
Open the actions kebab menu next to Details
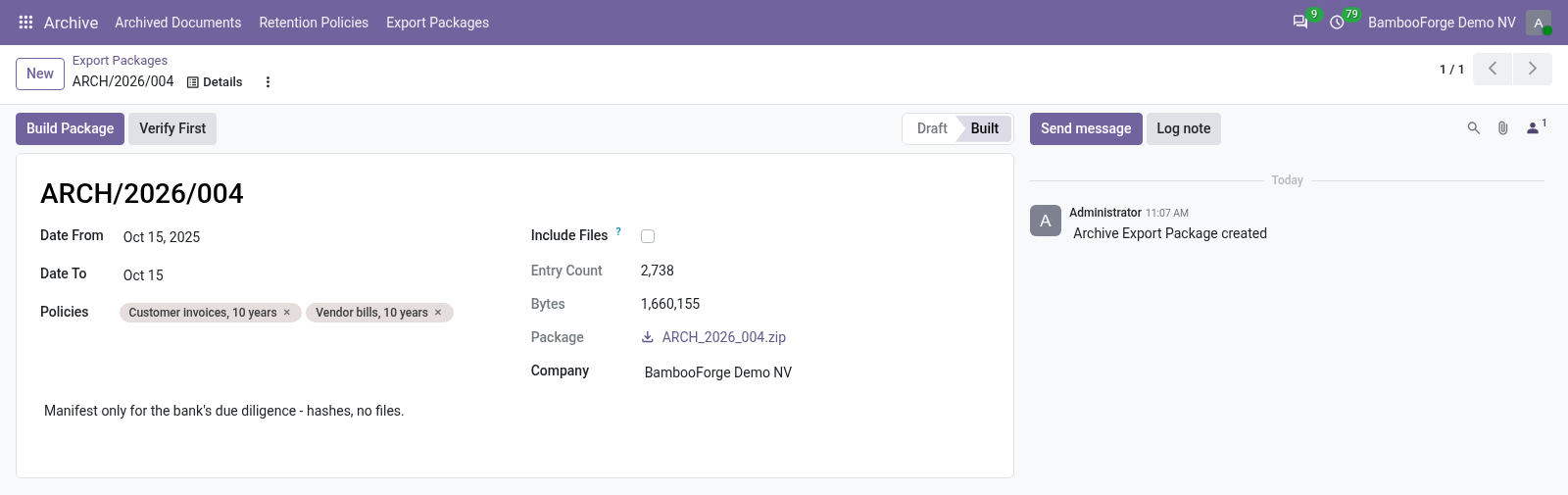point(268,82)
